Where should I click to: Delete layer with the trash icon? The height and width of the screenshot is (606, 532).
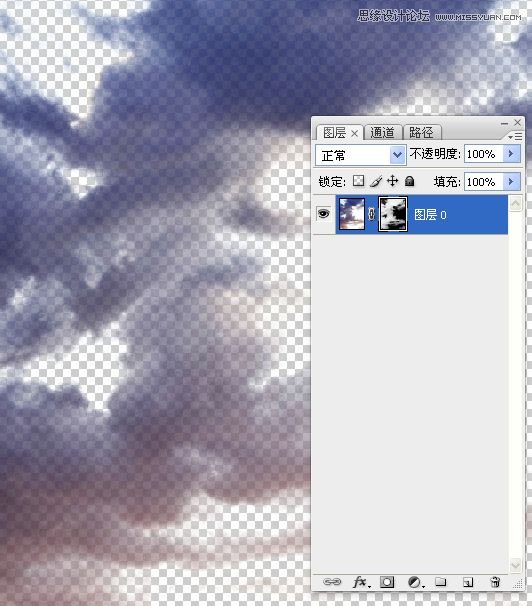(x=495, y=582)
